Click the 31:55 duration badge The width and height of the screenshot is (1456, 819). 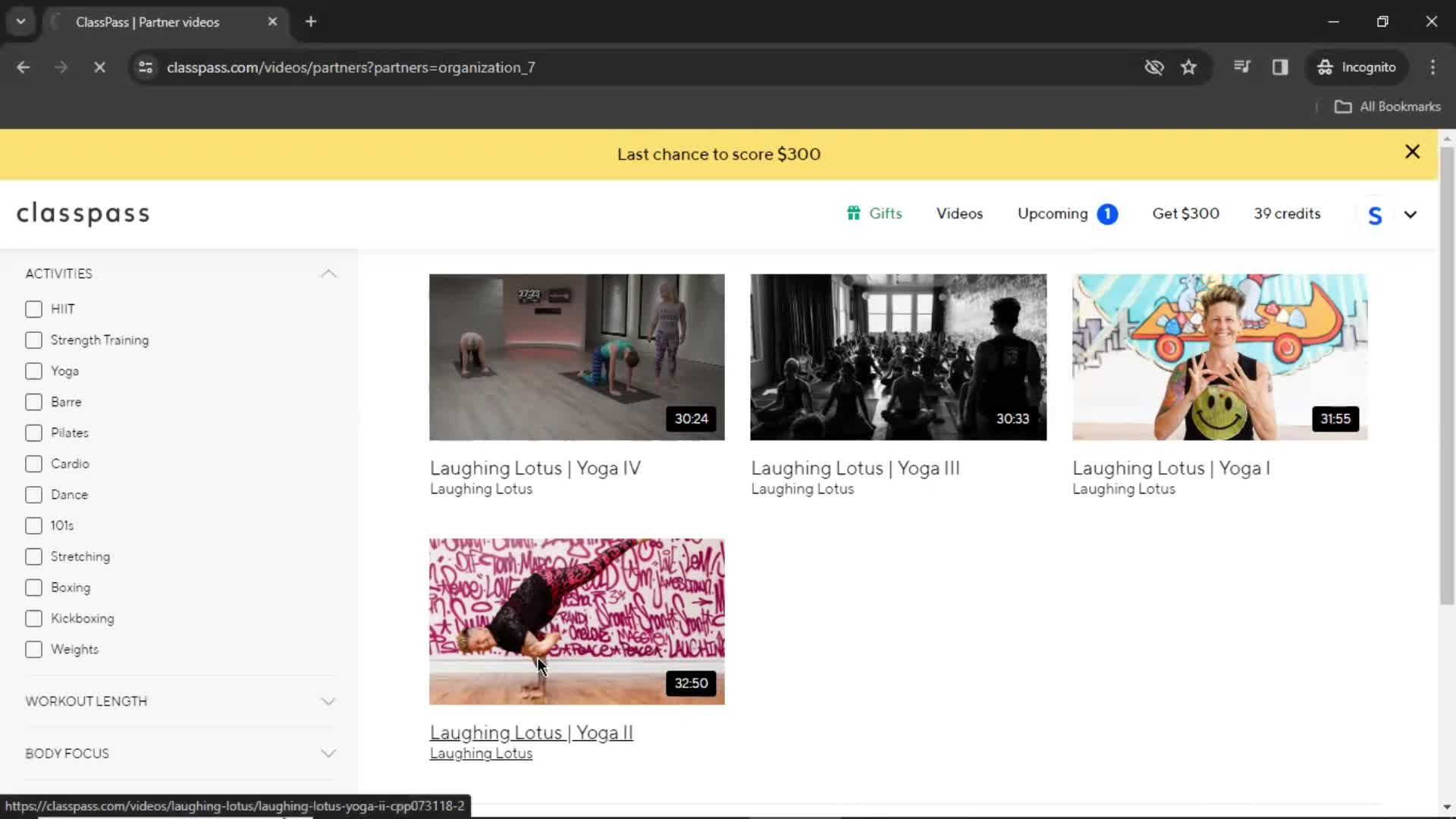[1335, 419]
